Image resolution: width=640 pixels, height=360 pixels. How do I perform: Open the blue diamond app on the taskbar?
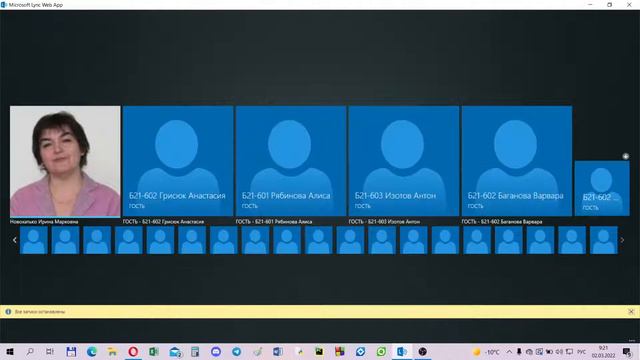tap(360, 351)
